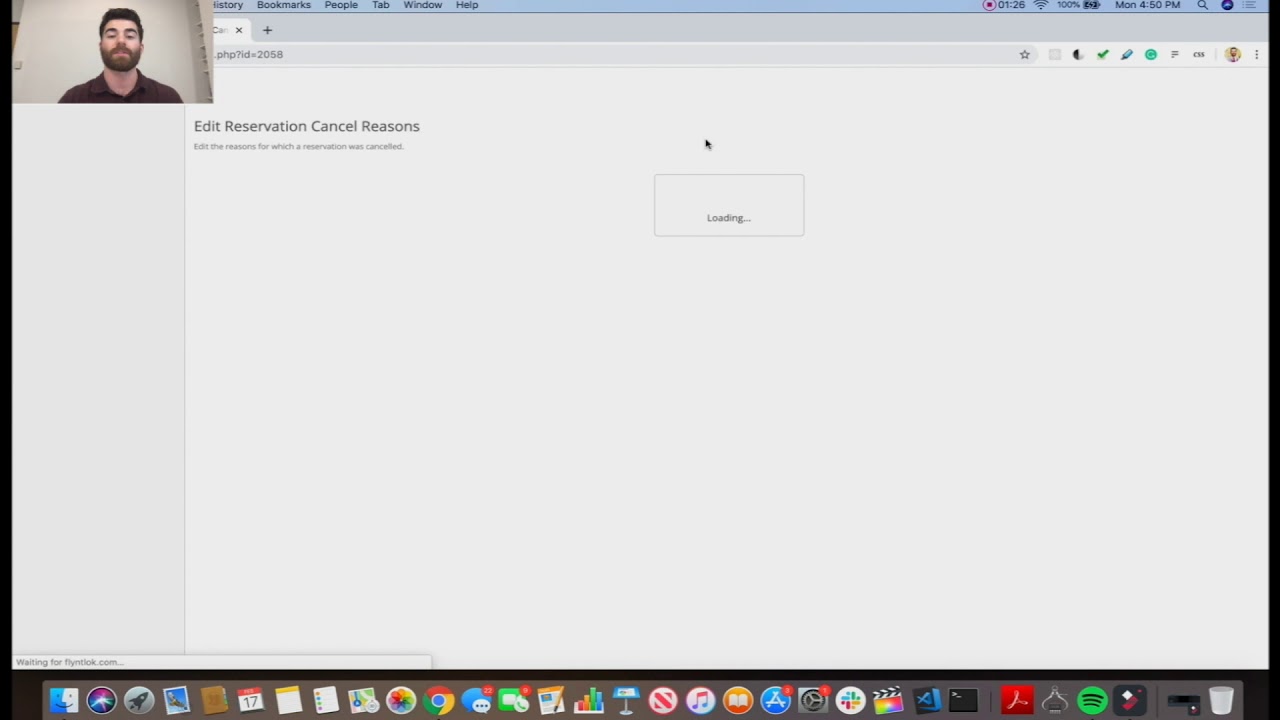Launch Slack from the dock
This screenshot has width=1280, height=720.
851,700
